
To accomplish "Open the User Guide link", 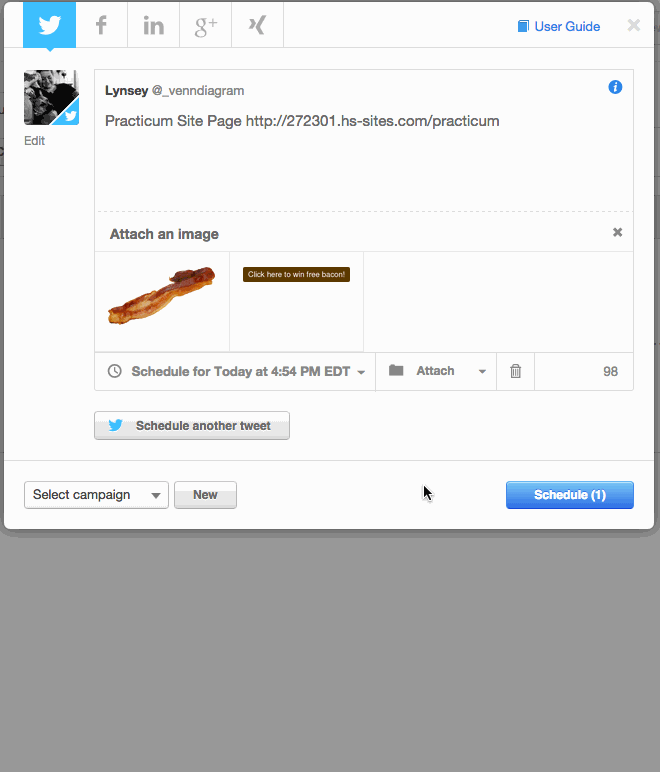I will pos(559,26).
